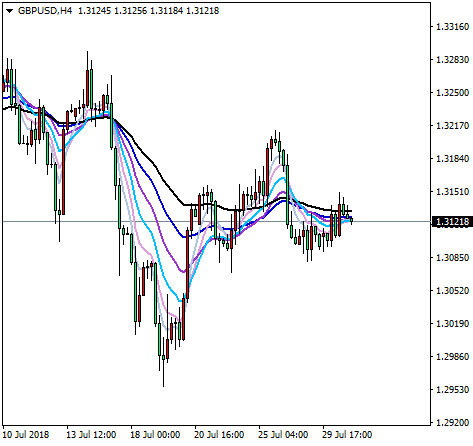
Task: Click the triangle arrow beside GBPUSD,H4
Action: pyautogui.click(x=9, y=11)
